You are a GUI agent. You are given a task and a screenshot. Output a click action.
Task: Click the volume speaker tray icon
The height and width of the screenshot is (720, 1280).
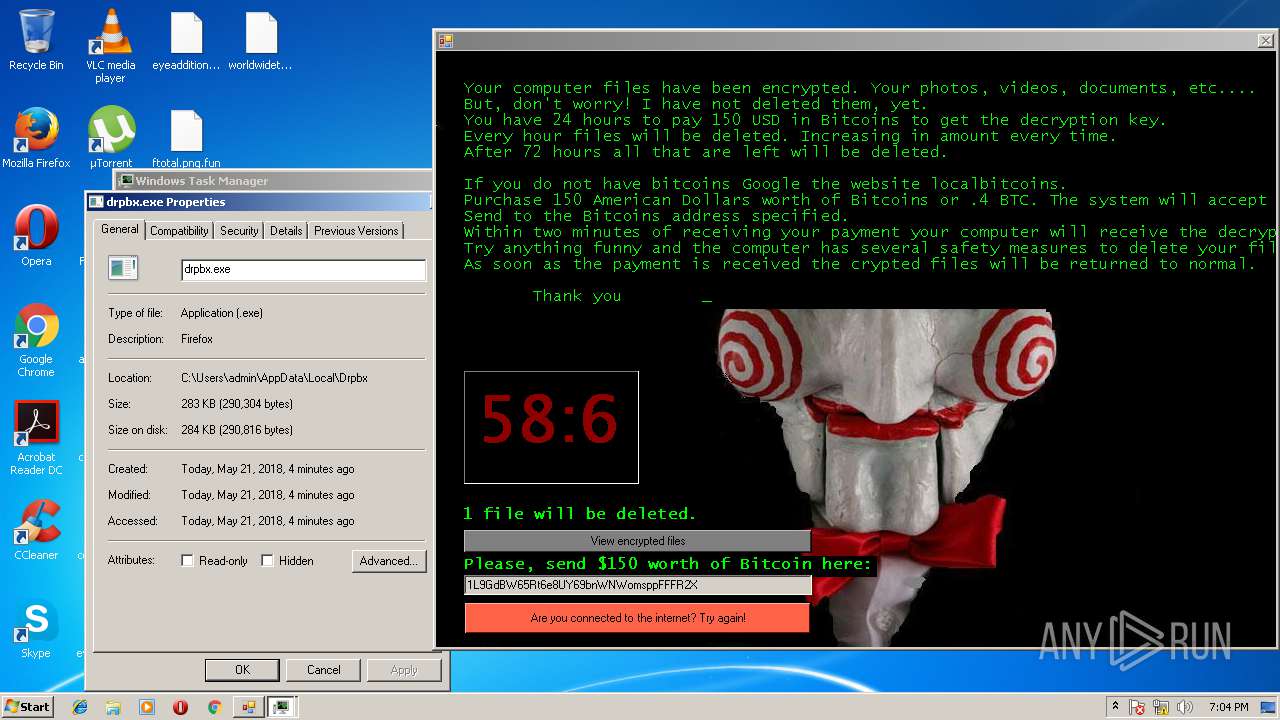[1185, 707]
